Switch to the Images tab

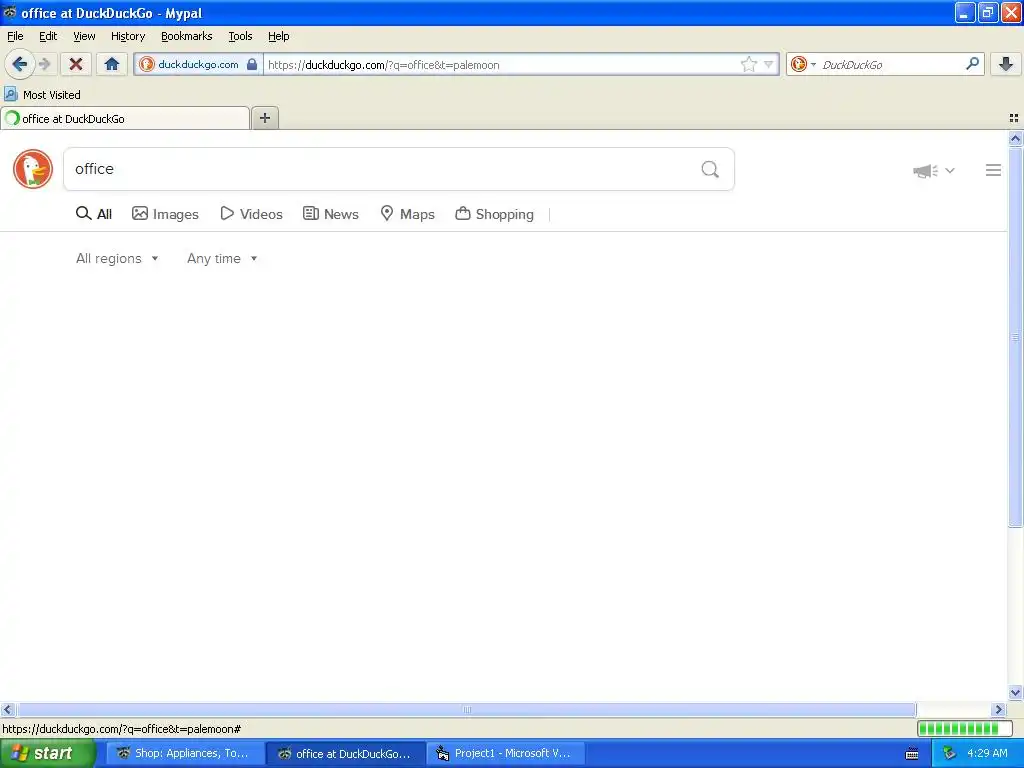click(x=165, y=214)
